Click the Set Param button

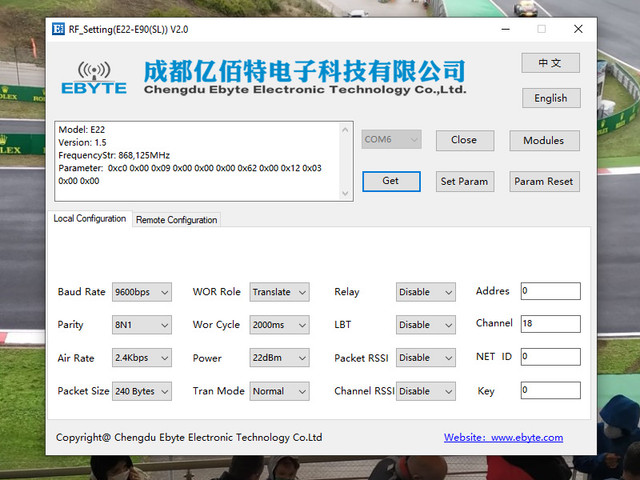[x=464, y=181]
